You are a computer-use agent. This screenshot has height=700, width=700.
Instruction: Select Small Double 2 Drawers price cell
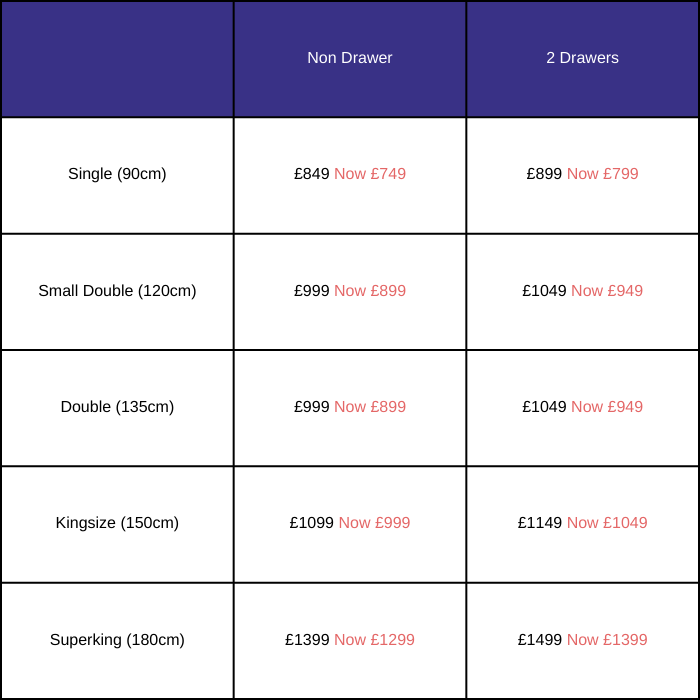[x=582, y=291]
